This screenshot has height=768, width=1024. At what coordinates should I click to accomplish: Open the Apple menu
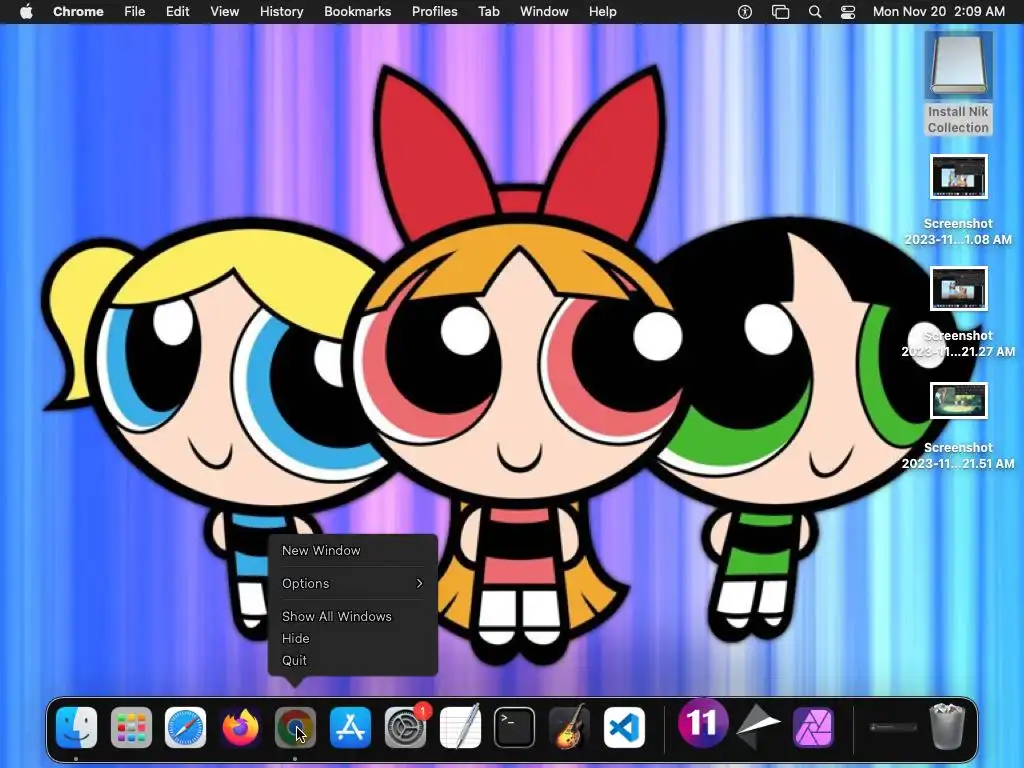[26, 12]
